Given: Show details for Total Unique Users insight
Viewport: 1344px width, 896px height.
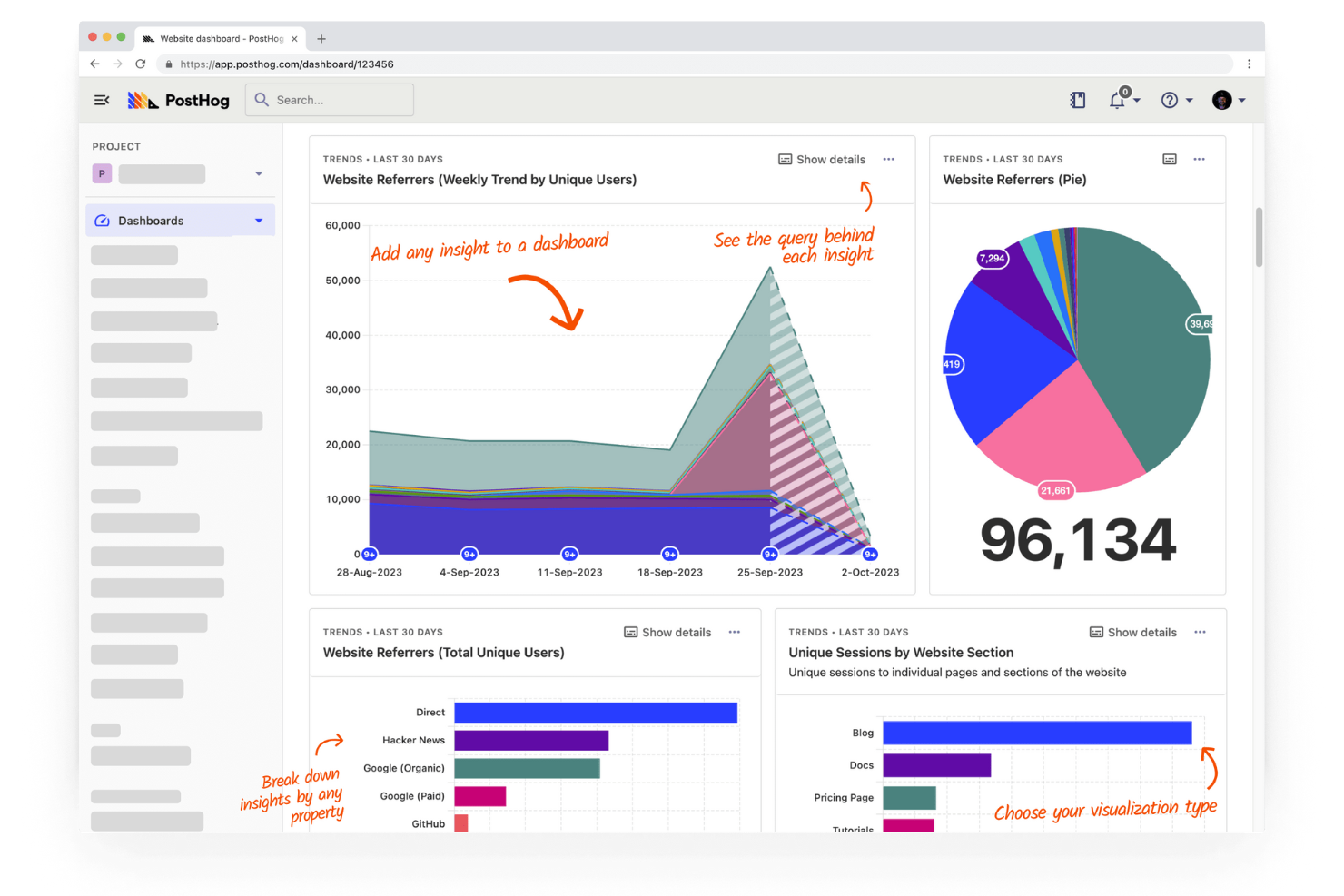Looking at the screenshot, I should coord(667,633).
